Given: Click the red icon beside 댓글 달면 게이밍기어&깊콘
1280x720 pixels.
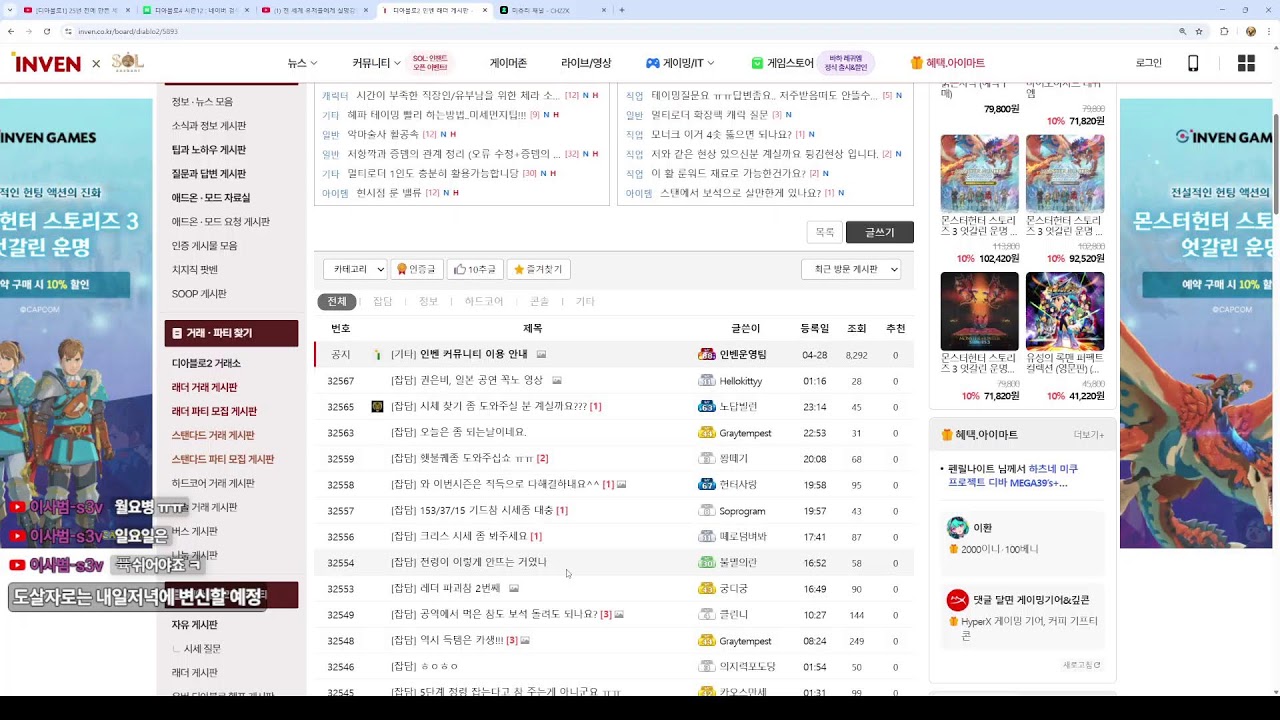Looking at the screenshot, I should [957, 600].
